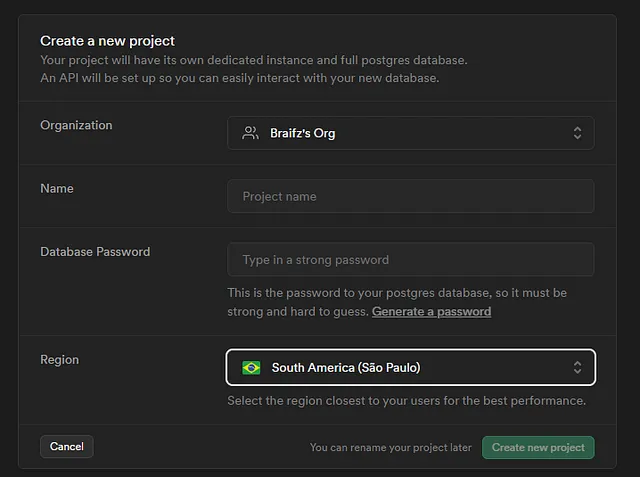This screenshot has height=477, width=640.
Task: Open the Braifz's Org organization dropdown
Action: point(410,133)
